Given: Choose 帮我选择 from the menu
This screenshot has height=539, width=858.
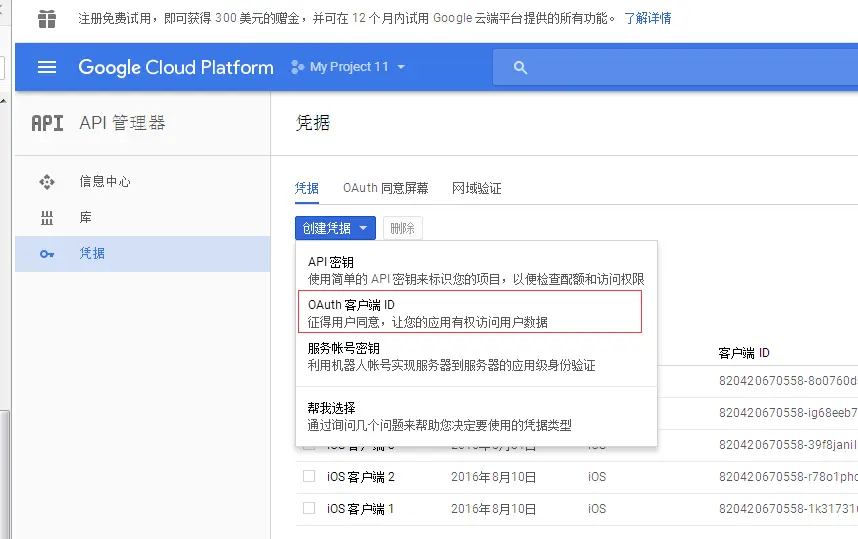Looking at the screenshot, I should 476,416.
